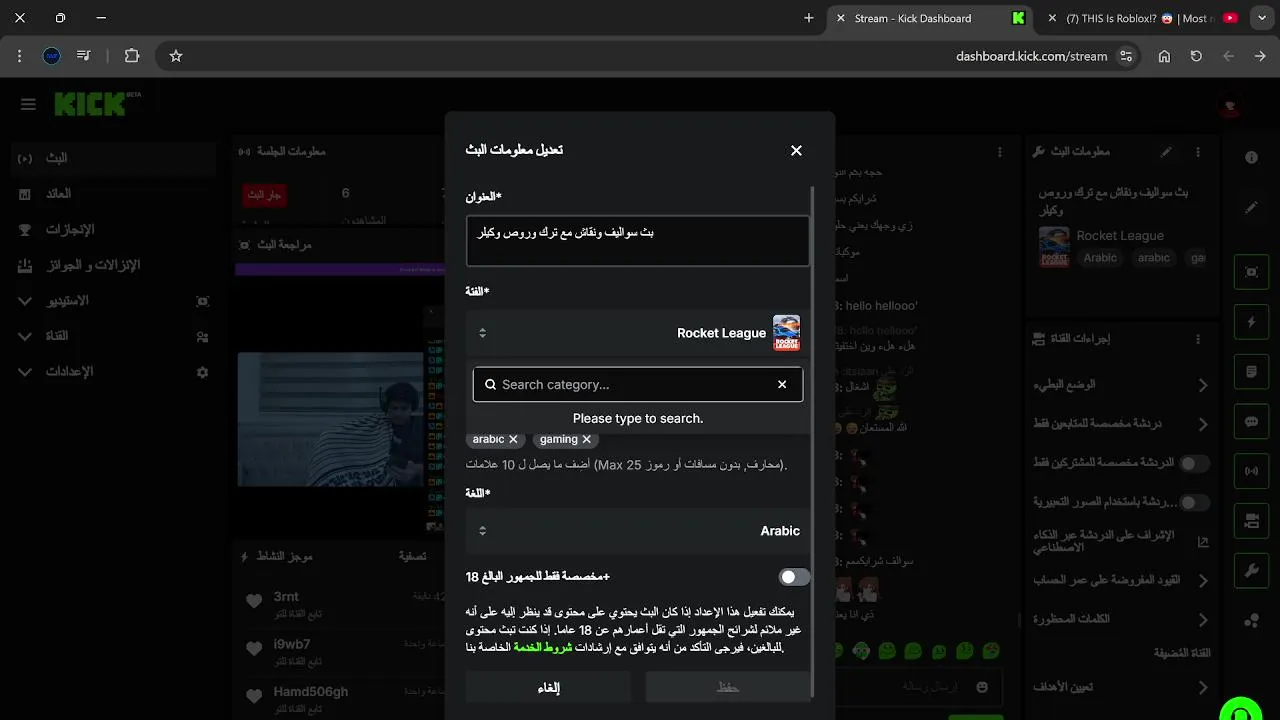Expand the الاستديو sidebar section
This screenshot has width=1280, height=720.
pos(114,300)
